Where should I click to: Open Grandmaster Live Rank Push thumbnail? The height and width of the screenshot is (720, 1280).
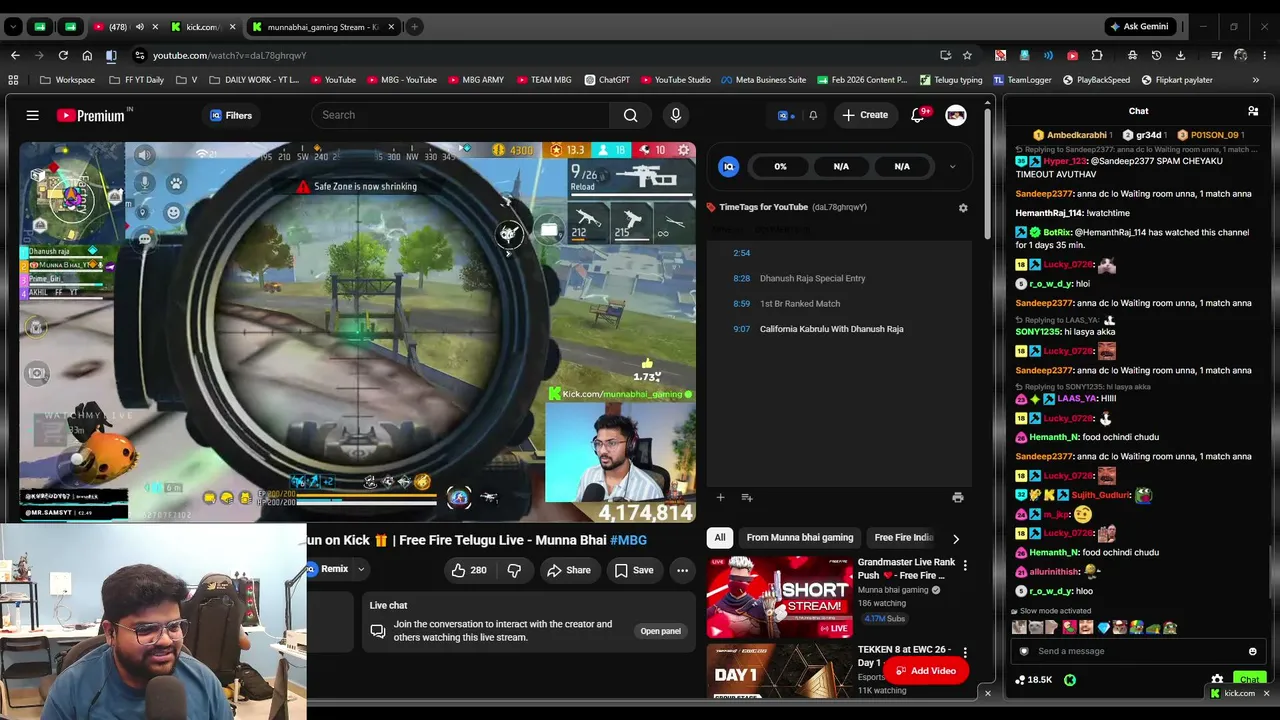click(x=779, y=597)
